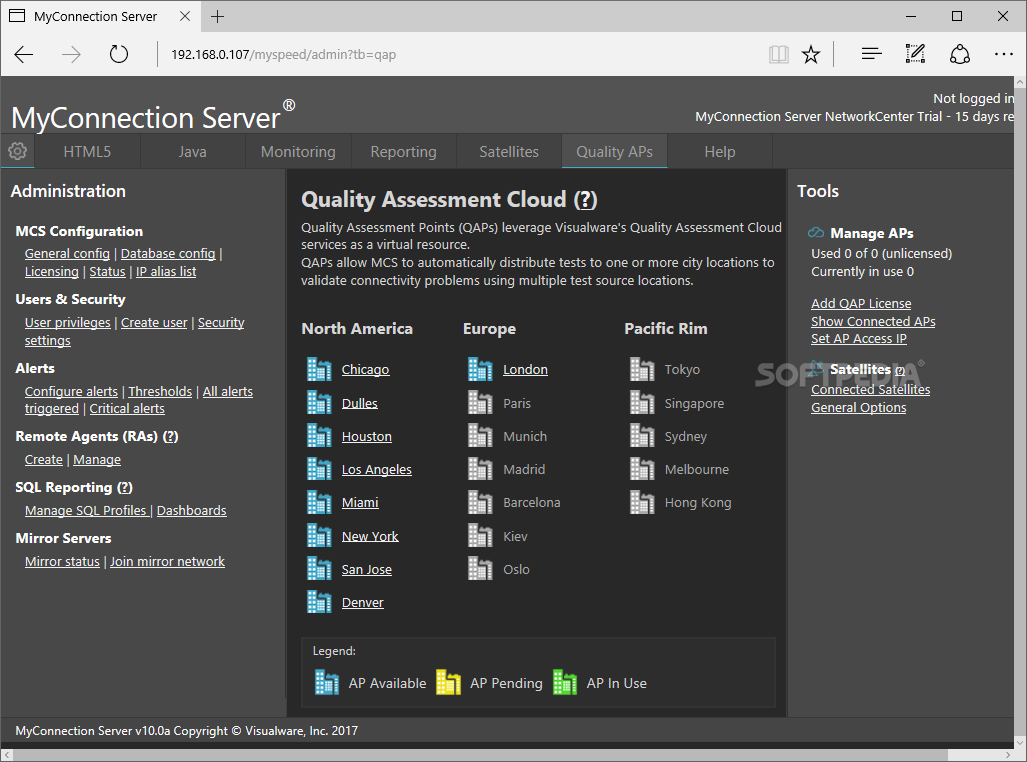Click the cloud icon next to Manage APs
The height and width of the screenshot is (762, 1027).
tap(816, 233)
